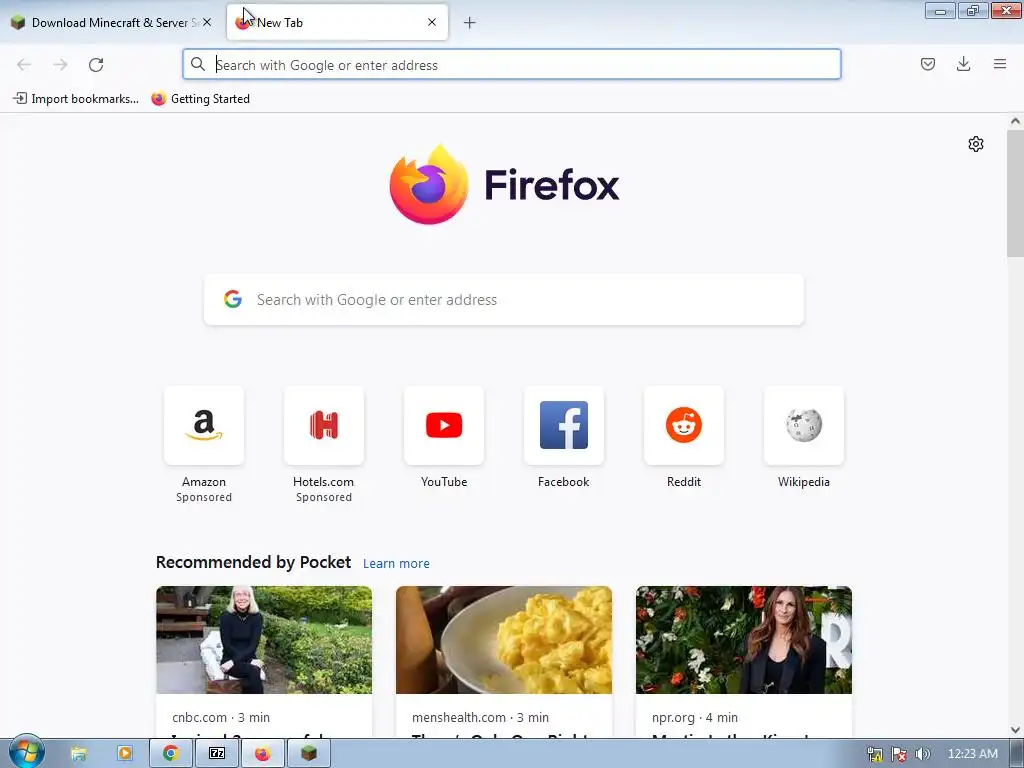Open new tab page settings gear
The image size is (1024, 768).
point(976,144)
